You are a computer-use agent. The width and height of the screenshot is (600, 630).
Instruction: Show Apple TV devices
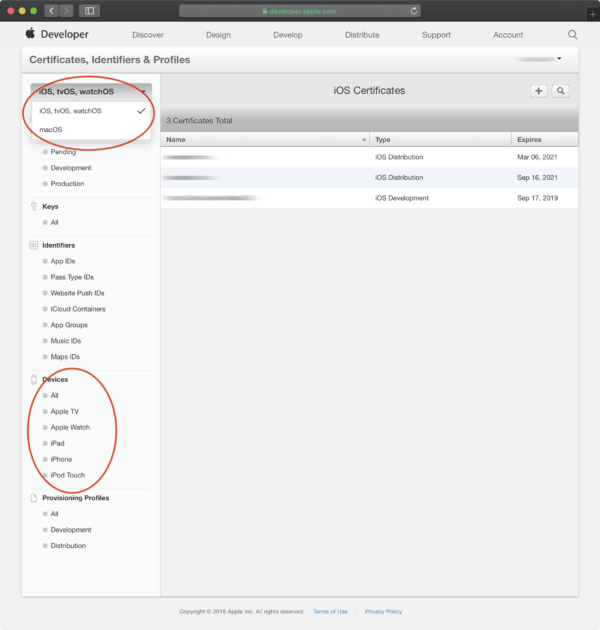point(64,411)
